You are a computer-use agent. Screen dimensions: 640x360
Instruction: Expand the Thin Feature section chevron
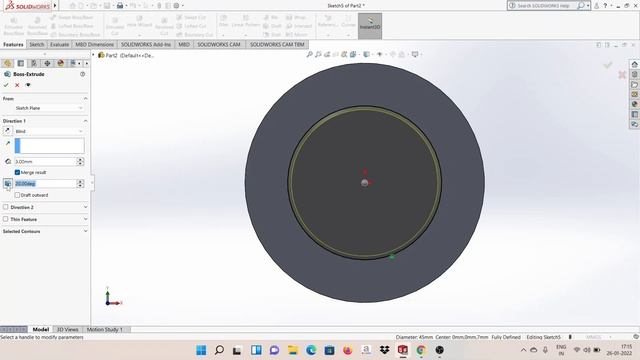85,219
